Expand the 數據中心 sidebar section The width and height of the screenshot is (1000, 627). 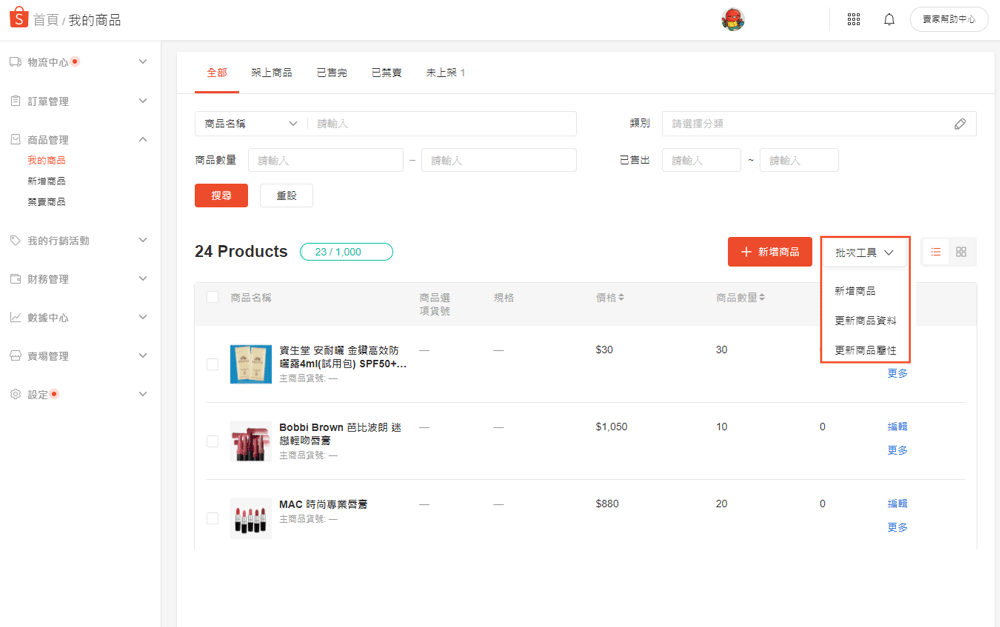pos(143,317)
